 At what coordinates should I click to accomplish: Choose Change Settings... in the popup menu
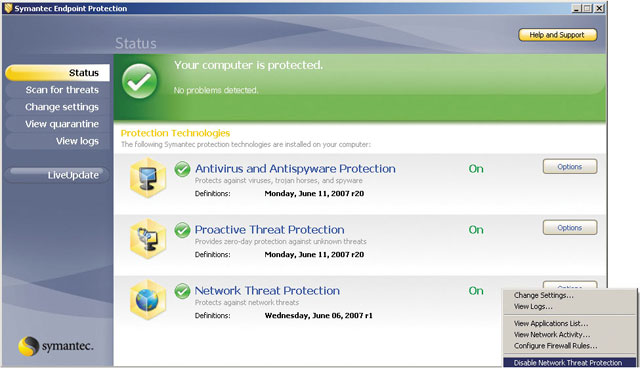point(570,295)
